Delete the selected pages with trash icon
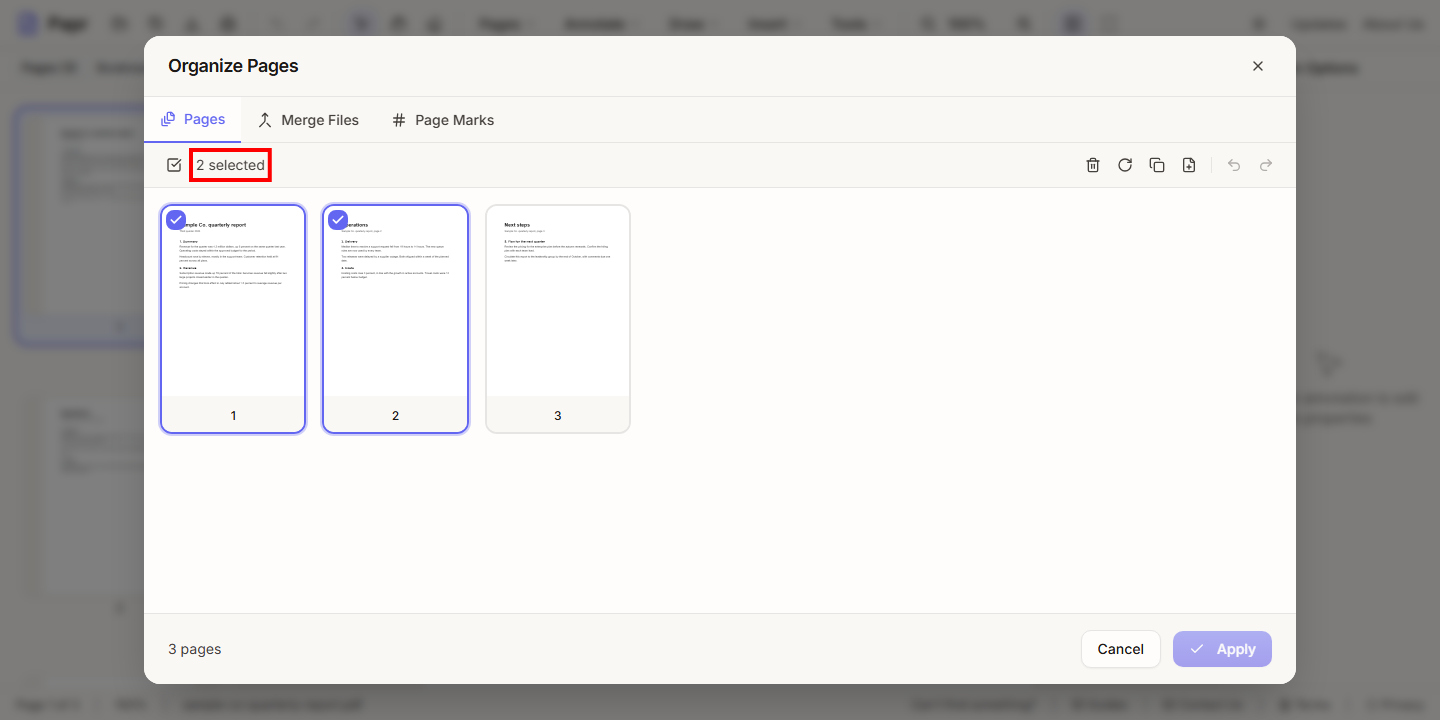Viewport: 1440px width, 720px height. [x=1093, y=165]
